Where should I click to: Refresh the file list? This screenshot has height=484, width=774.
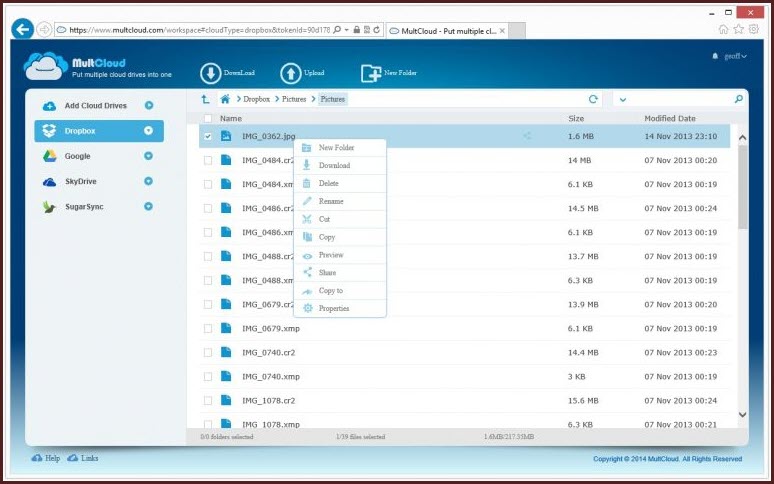pyautogui.click(x=593, y=99)
